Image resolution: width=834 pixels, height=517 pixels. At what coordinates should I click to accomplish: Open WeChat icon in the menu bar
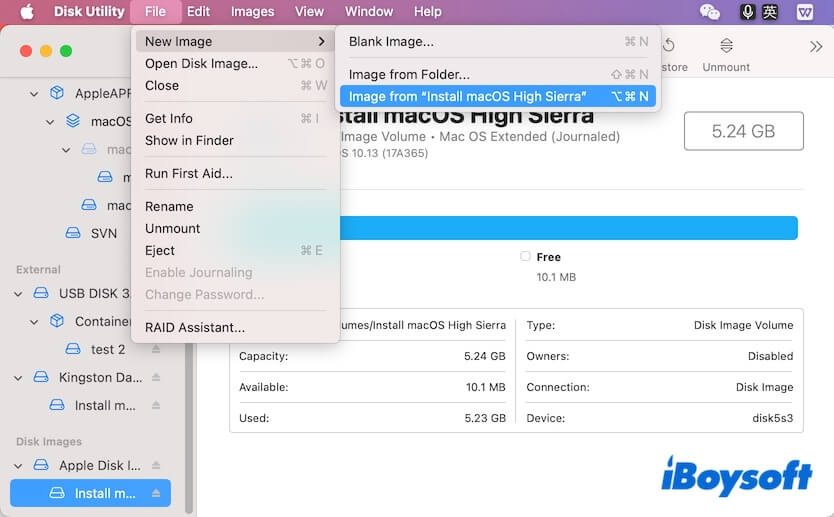[710, 12]
